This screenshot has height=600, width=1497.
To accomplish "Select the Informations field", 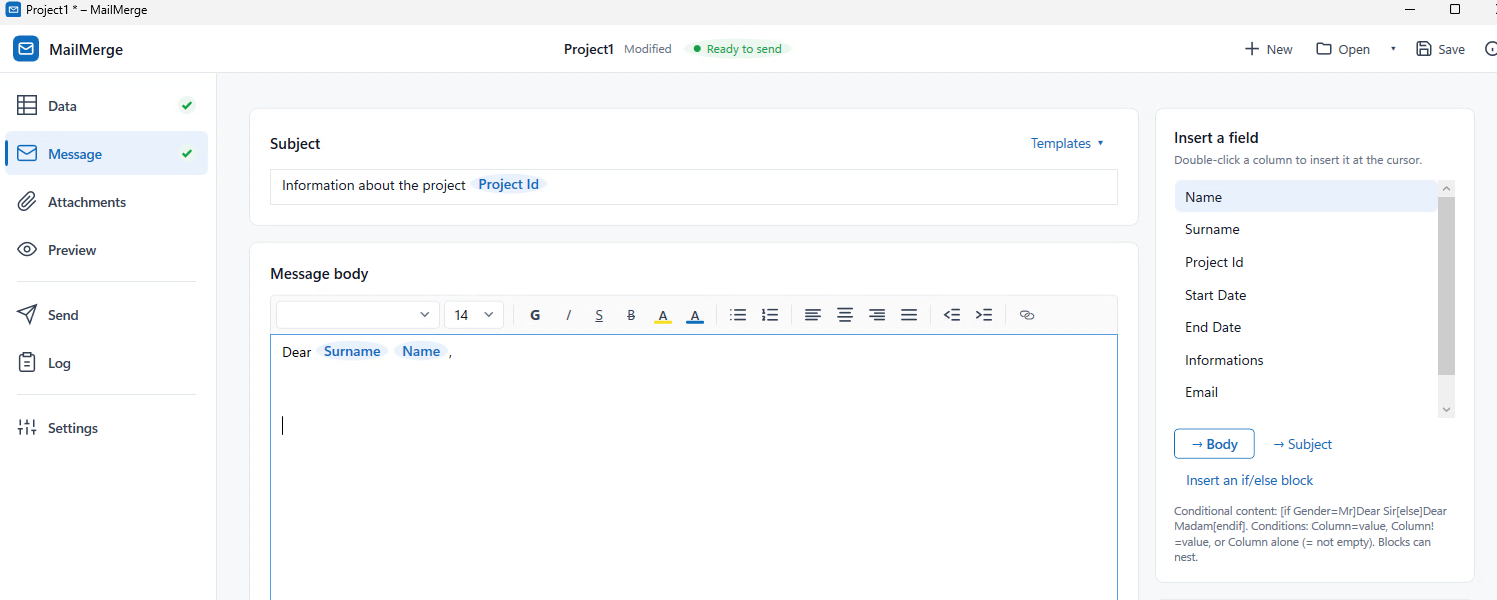I will point(1306,360).
